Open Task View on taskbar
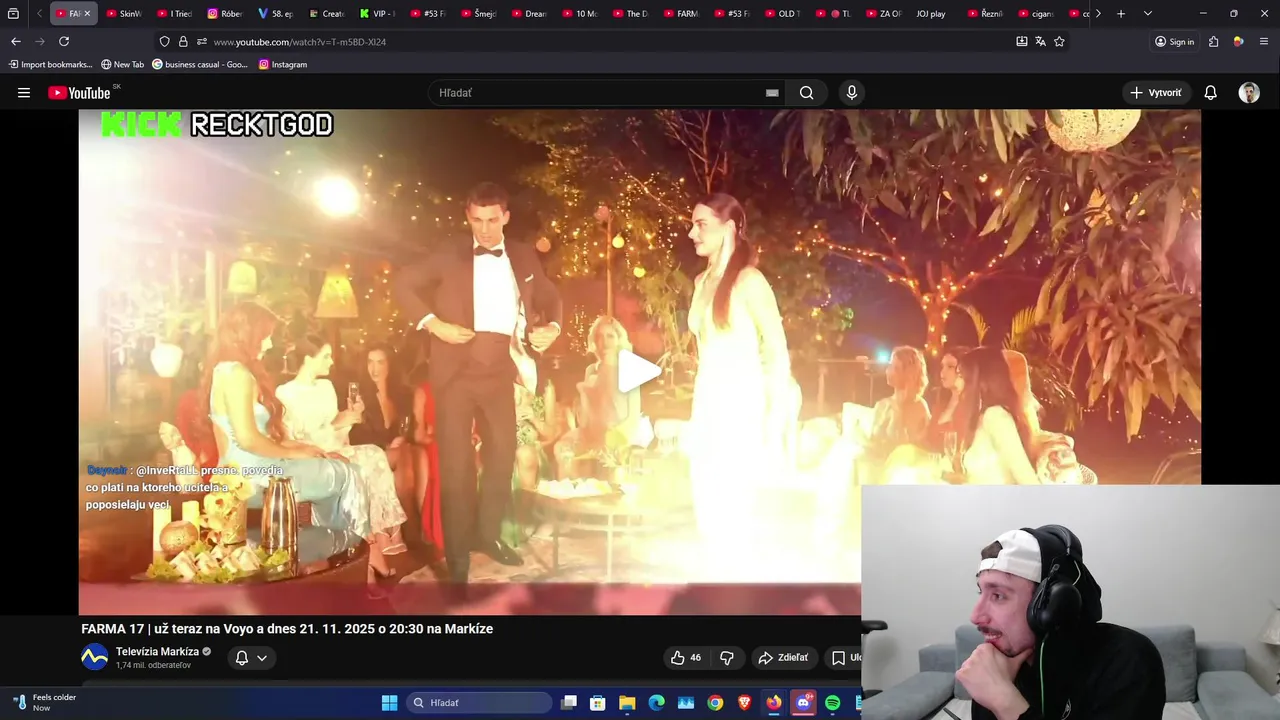Image resolution: width=1280 pixels, height=720 pixels. (x=569, y=703)
